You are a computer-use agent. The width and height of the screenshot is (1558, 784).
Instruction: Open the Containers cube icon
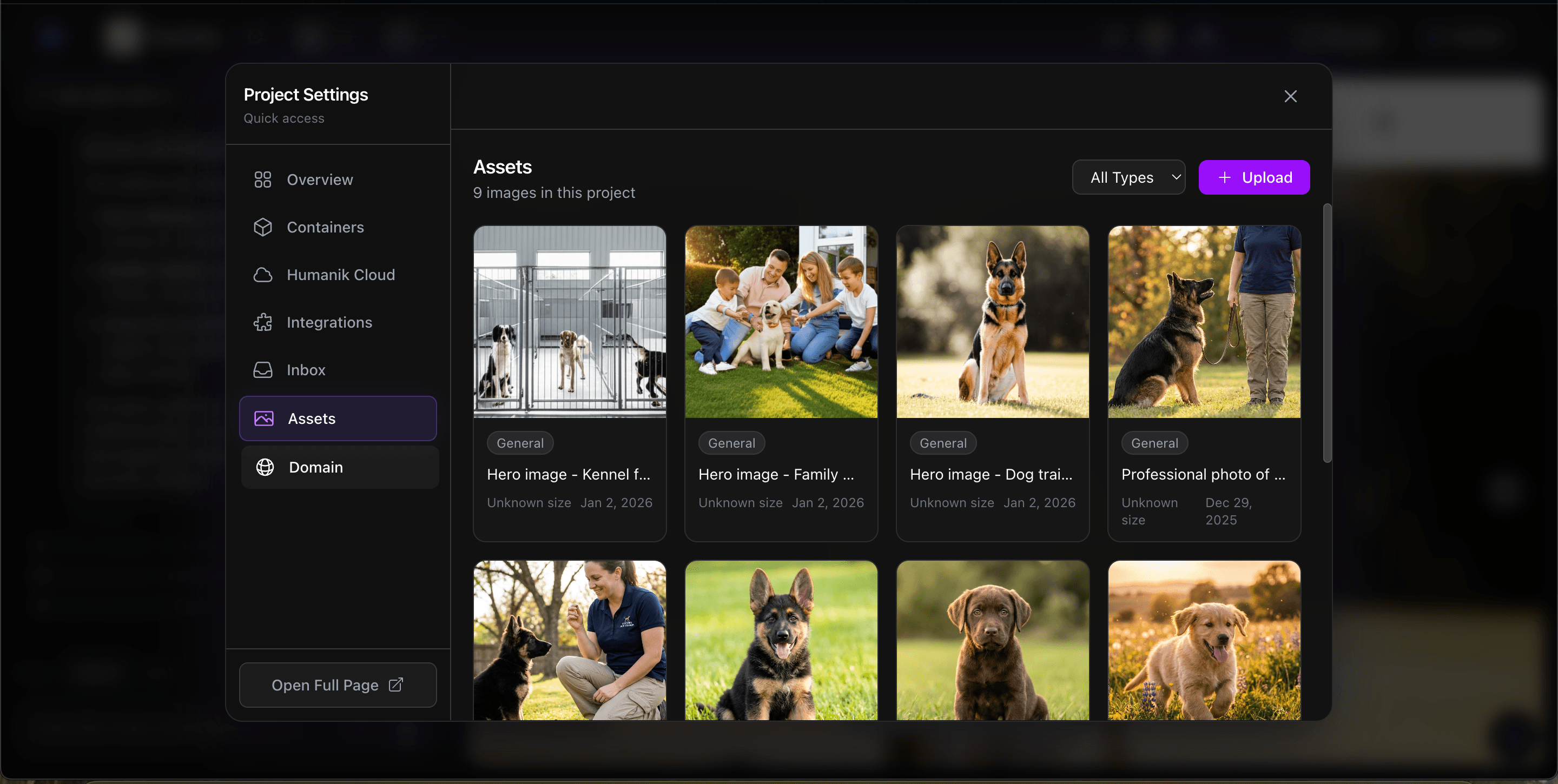(263, 227)
